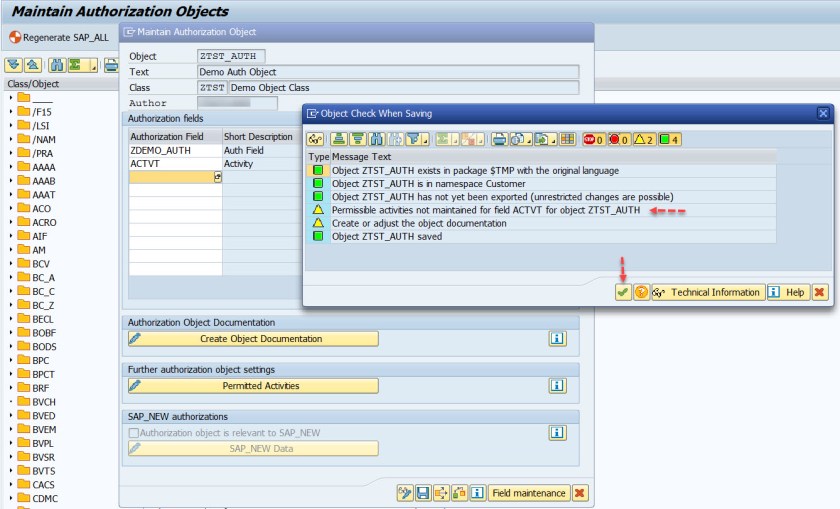Viewport: 840px width, 509px height.
Task: Click the Permitted Activities button
Action: [x=253, y=385]
